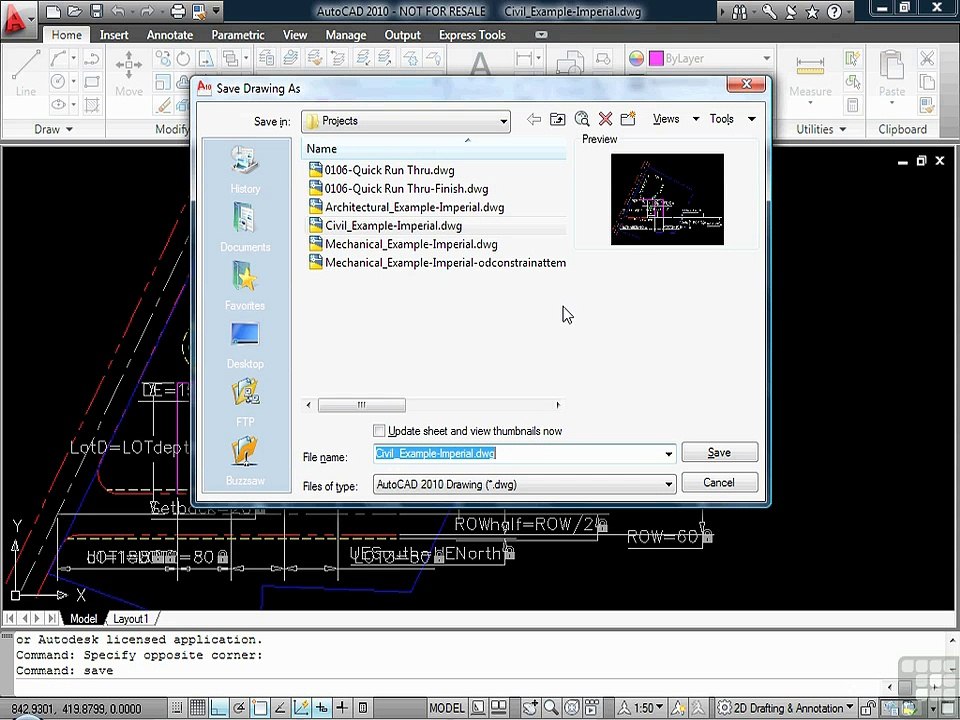The width and height of the screenshot is (960, 720).
Task: Go up one level folder icon
Action: tap(557, 119)
